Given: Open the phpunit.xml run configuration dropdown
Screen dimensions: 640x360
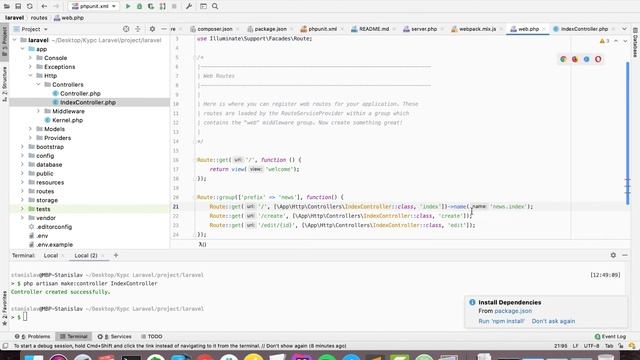Looking at the screenshot, I should [93, 6].
